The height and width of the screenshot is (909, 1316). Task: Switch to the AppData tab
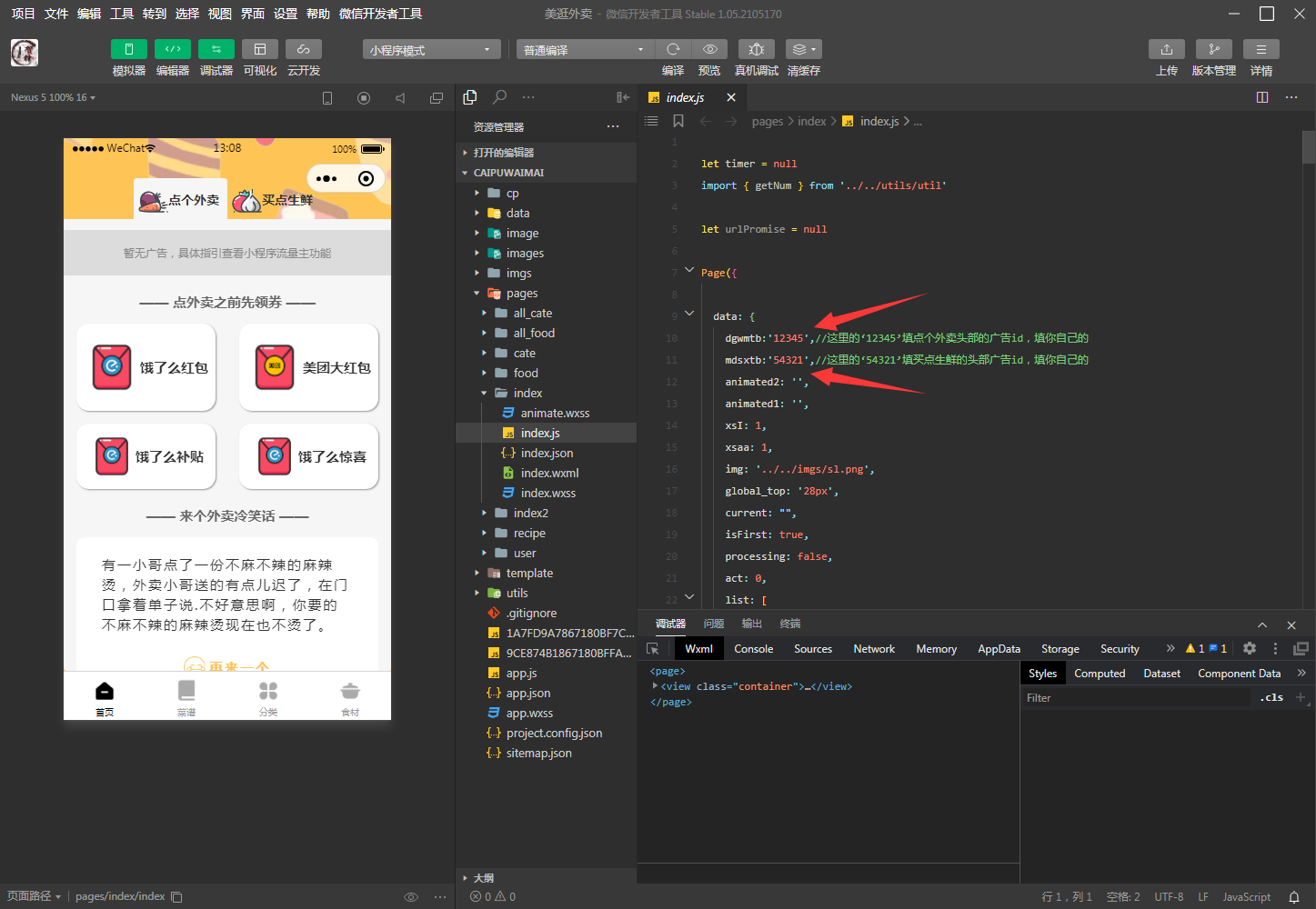tap(999, 648)
